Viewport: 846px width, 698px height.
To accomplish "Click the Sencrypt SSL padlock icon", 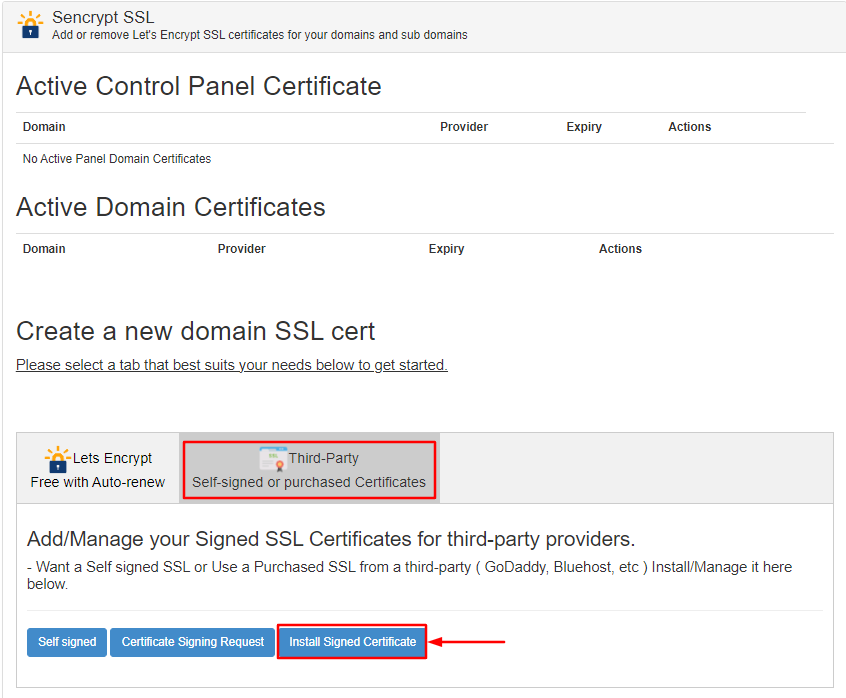I will (x=28, y=23).
